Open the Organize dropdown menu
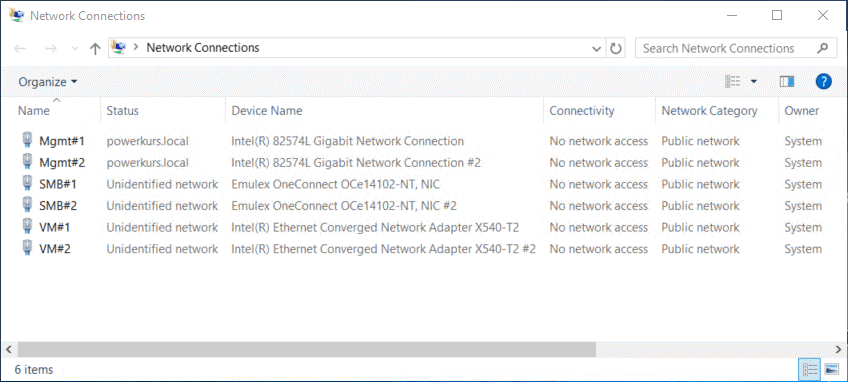Screen dimensions: 848x382 tap(48, 82)
